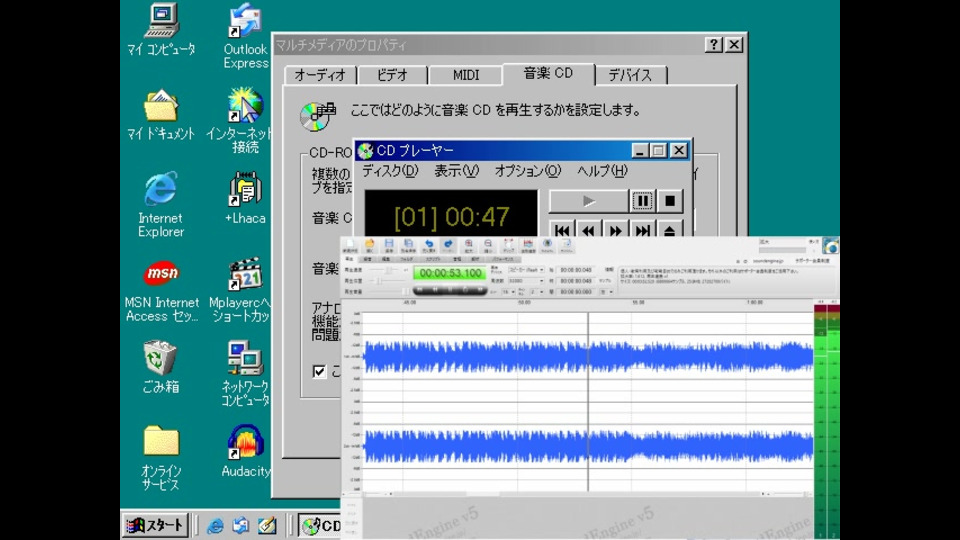960x540 pixels.
Task: Open the オプション(O) menu in CD Player
Action: click(x=527, y=171)
